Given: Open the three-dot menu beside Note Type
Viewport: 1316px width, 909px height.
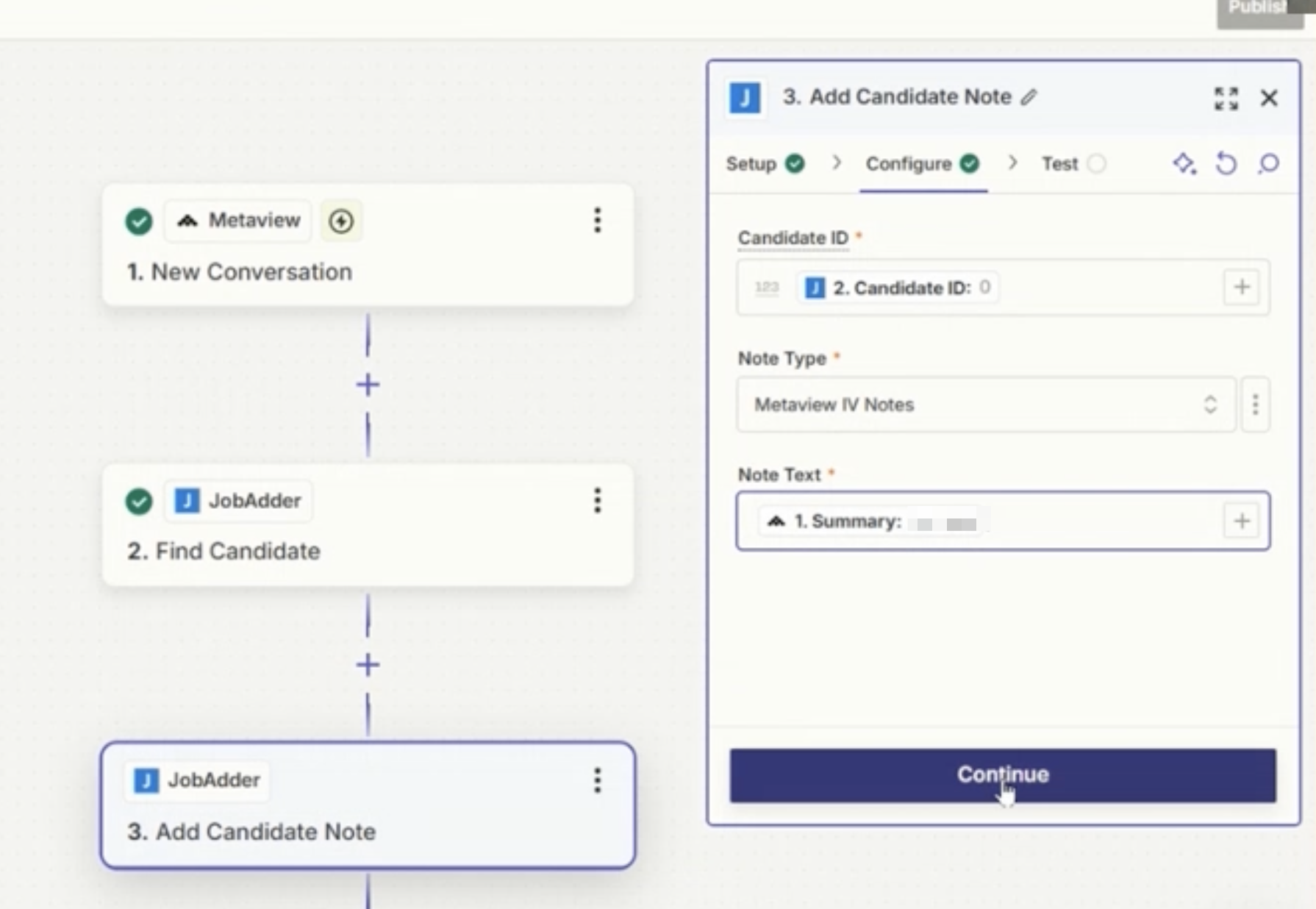Looking at the screenshot, I should (1256, 404).
